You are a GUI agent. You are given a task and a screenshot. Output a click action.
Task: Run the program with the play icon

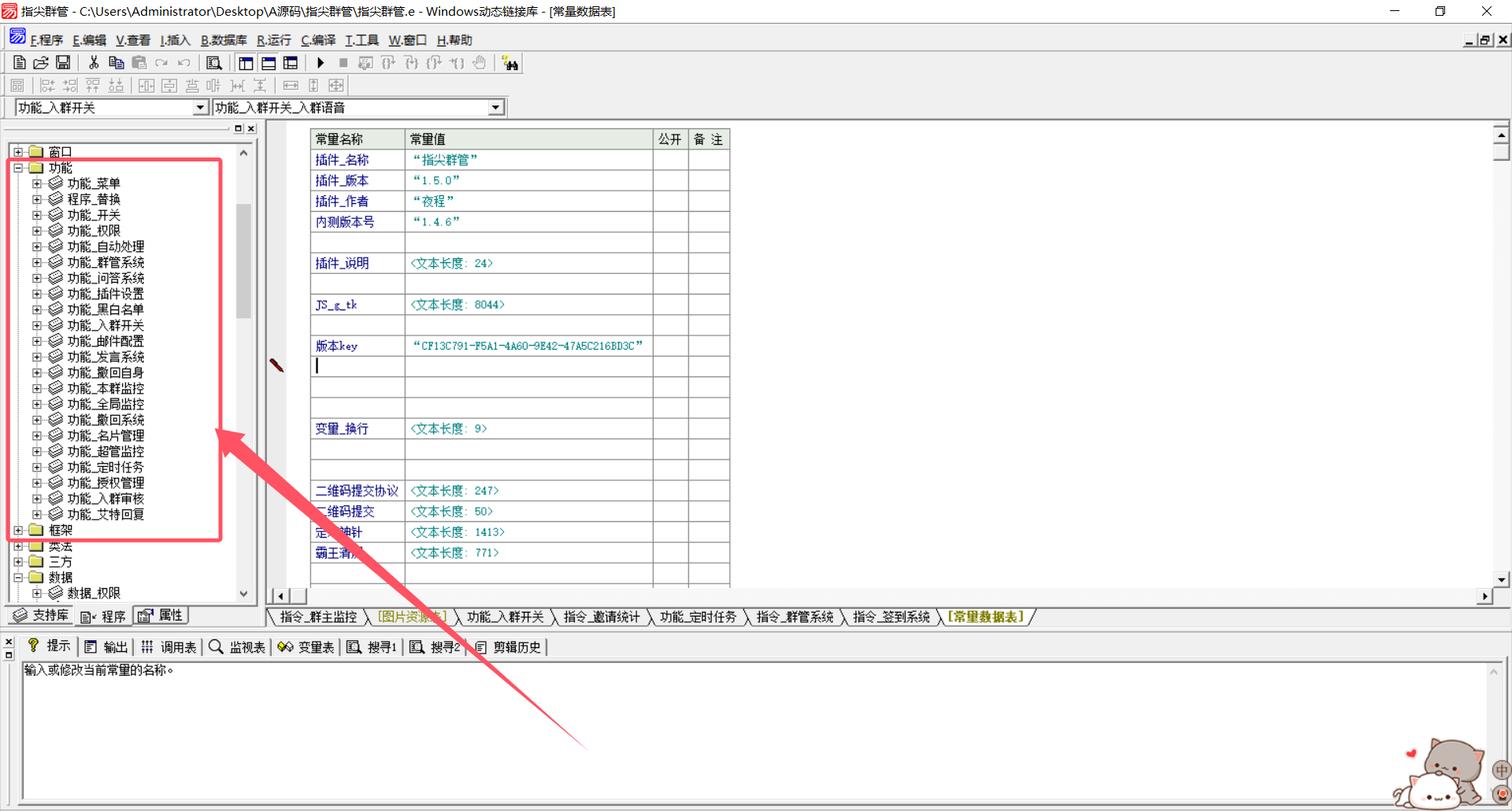tap(321, 63)
